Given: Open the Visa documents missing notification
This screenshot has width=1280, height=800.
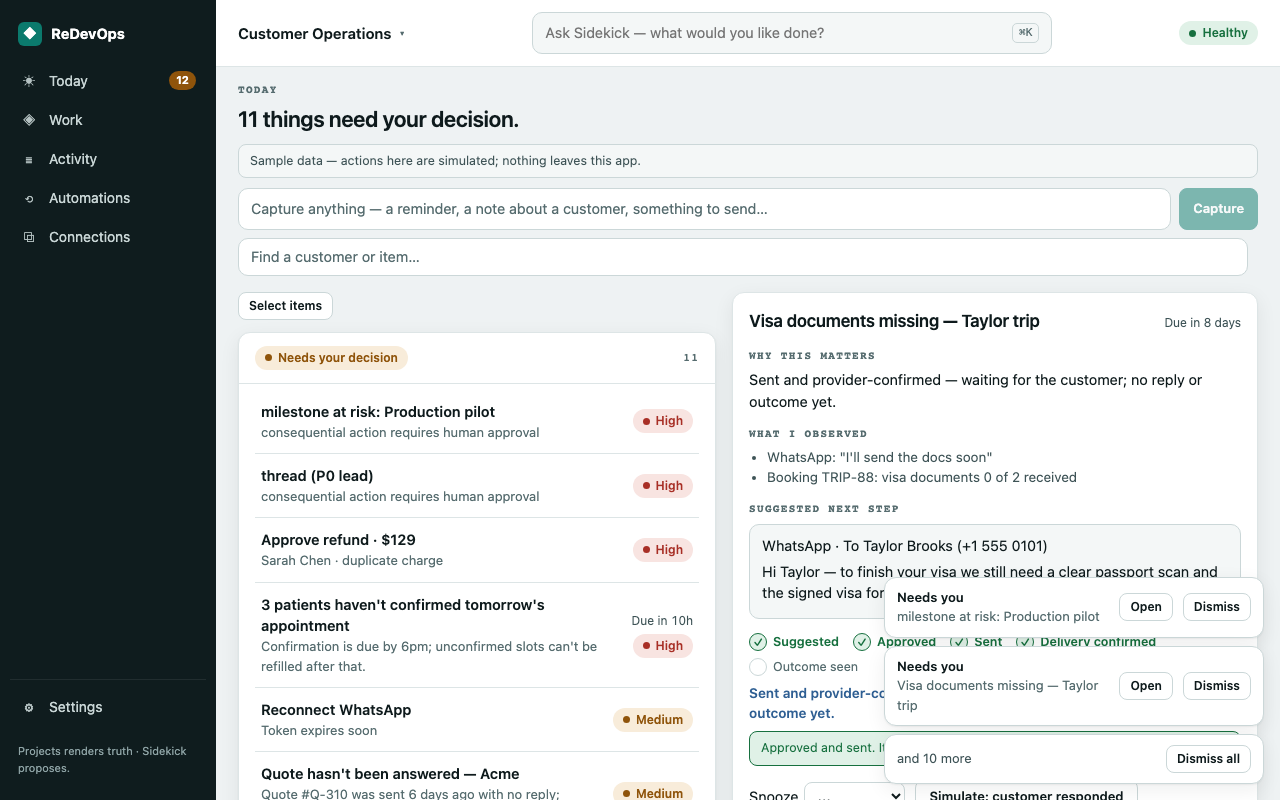Looking at the screenshot, I should [x=1146, y=686].
